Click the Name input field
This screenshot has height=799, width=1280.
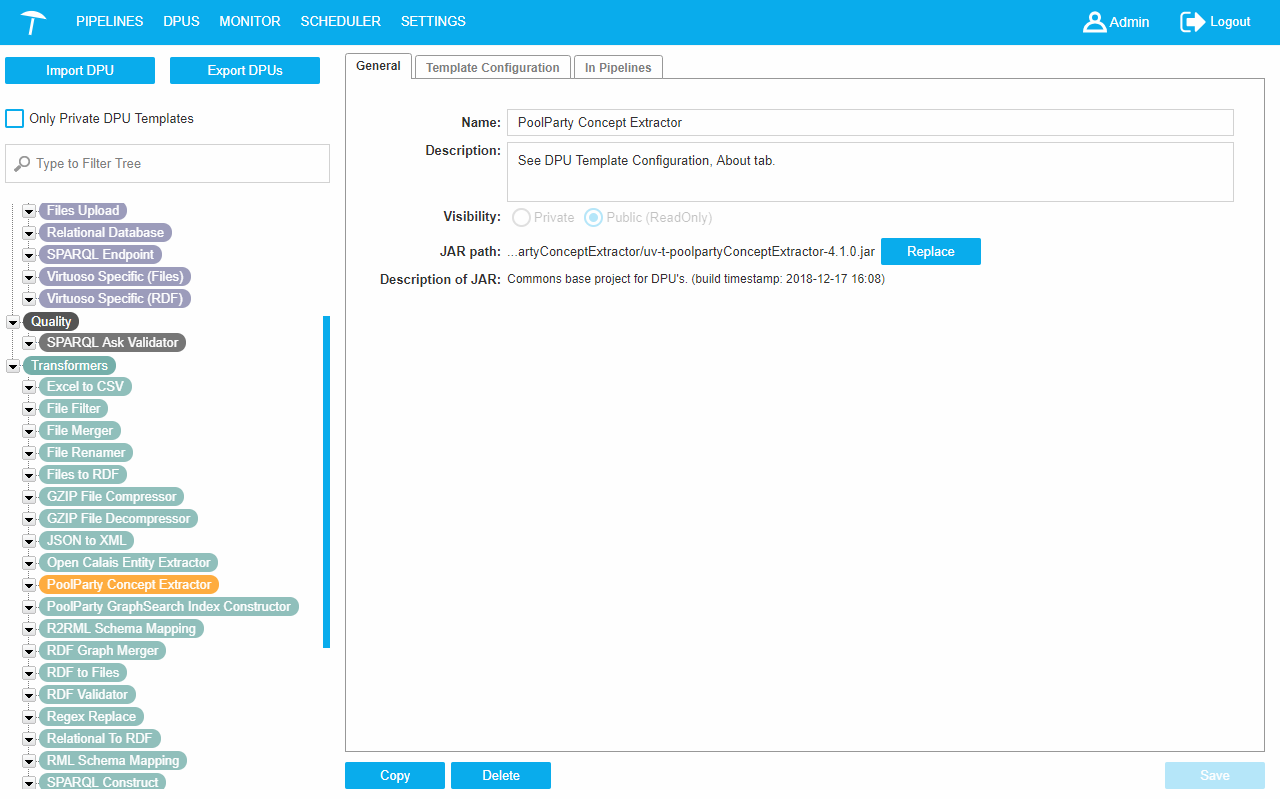click(x=869, y=122)
